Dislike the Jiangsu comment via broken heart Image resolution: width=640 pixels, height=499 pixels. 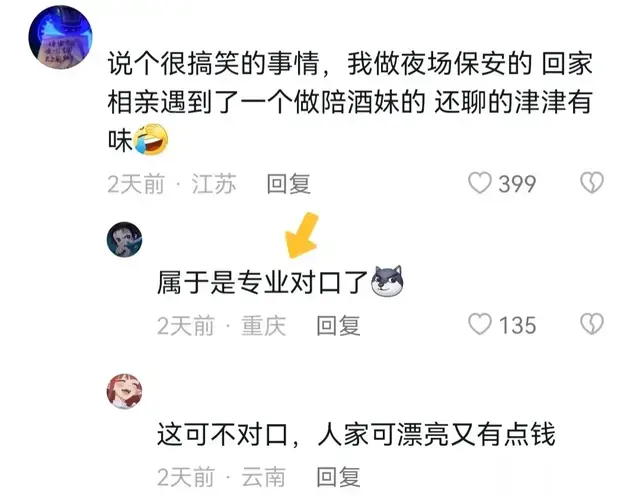point(592,182)
